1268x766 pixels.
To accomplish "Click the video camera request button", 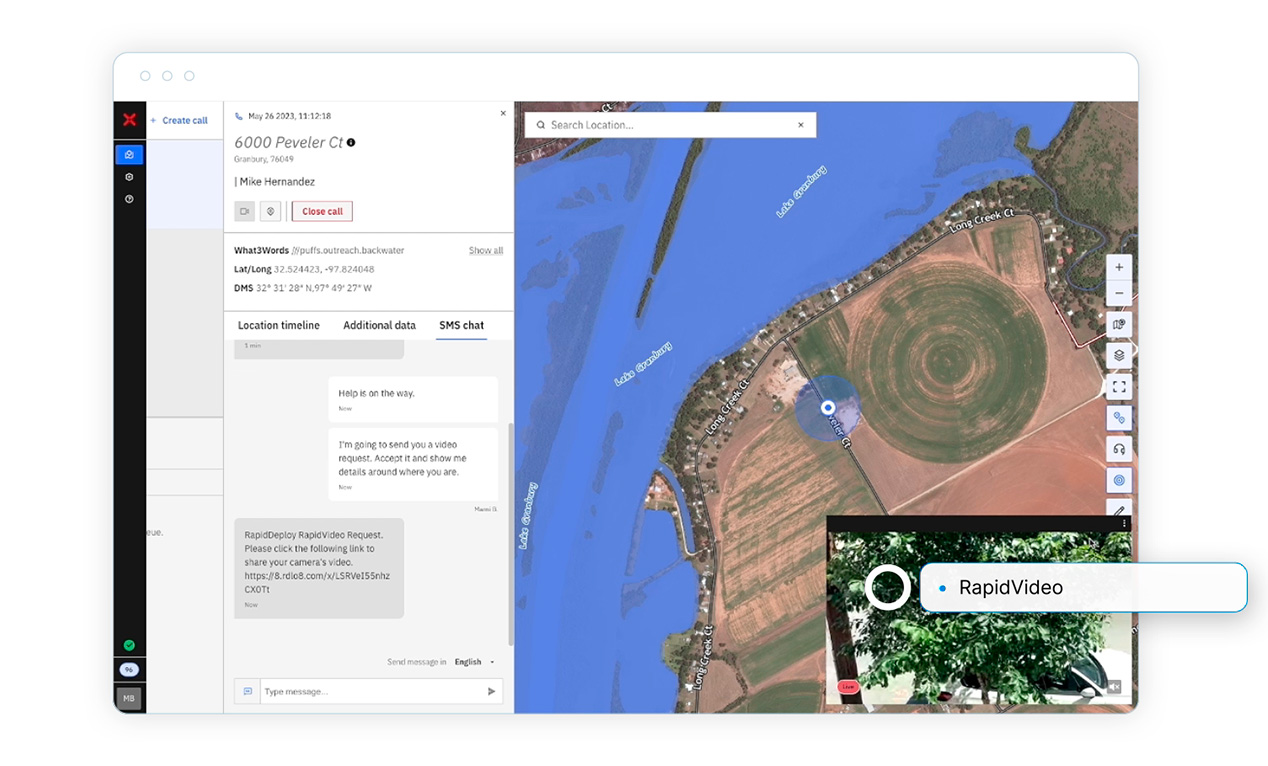I will coord(245,211).
